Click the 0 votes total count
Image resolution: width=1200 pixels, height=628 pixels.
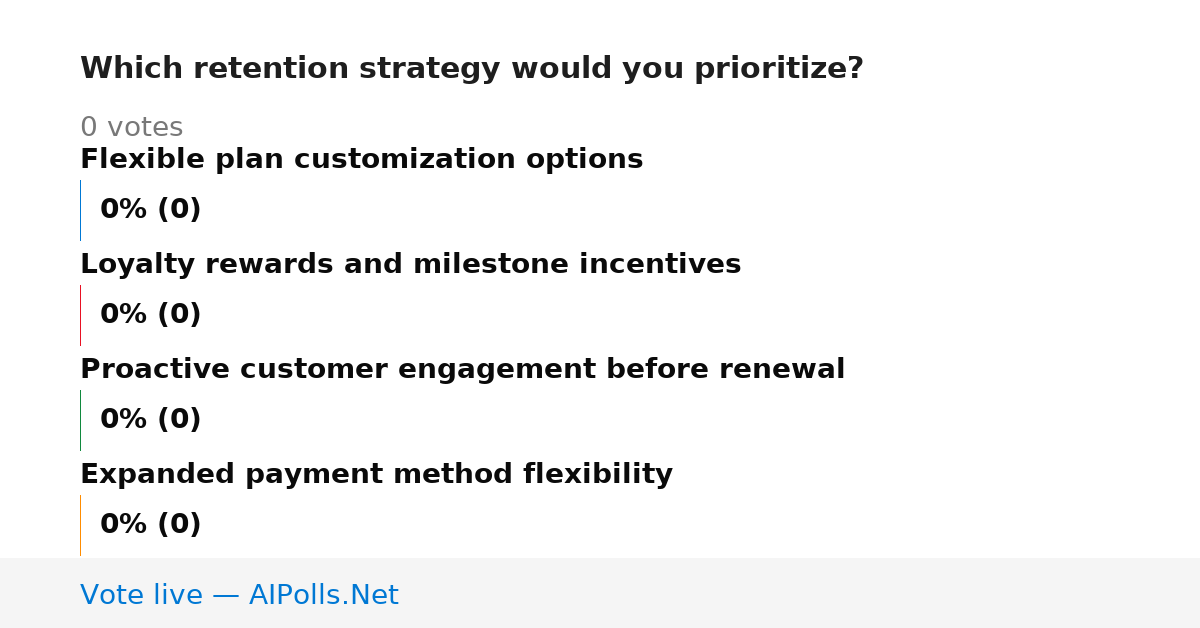coord(131,128)
